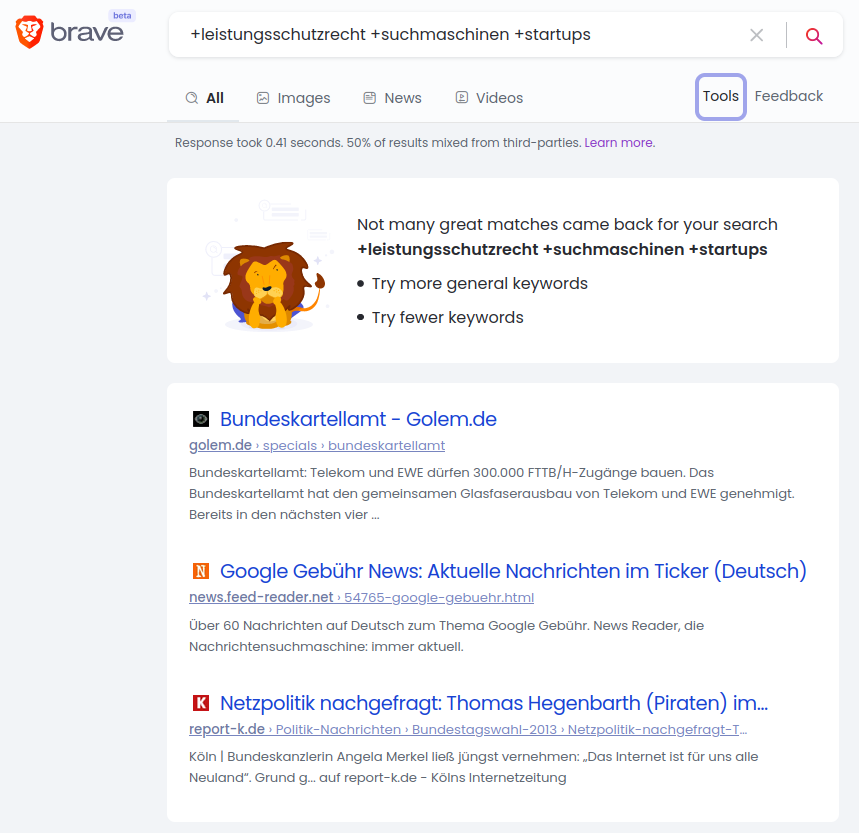
Task: Click the Feedback link
Action: pos(788,96)
